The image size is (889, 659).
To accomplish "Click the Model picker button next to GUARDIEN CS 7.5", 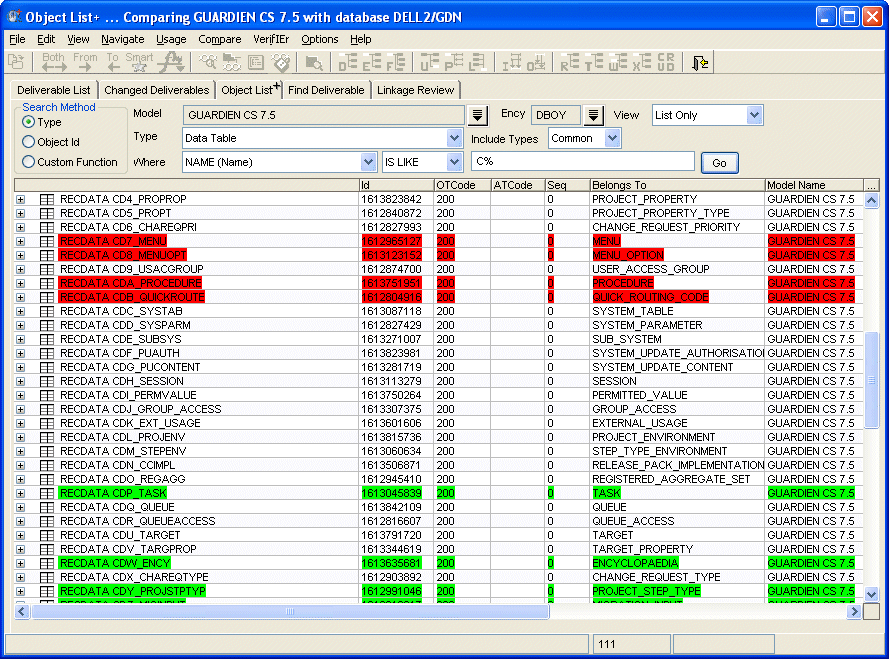I will tap(478, 115).
